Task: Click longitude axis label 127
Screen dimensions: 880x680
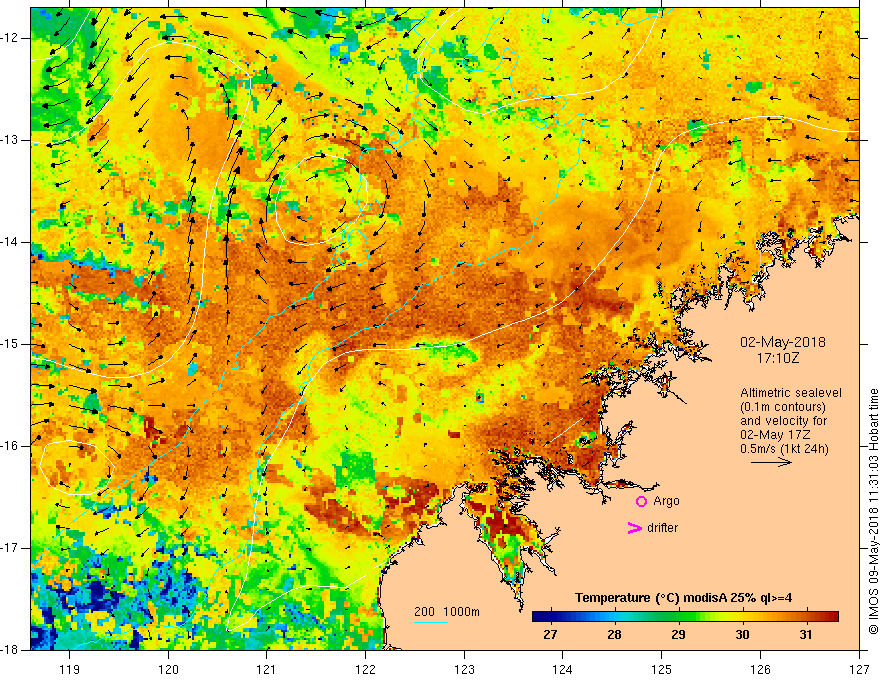Action: click(x=859, y=669)
